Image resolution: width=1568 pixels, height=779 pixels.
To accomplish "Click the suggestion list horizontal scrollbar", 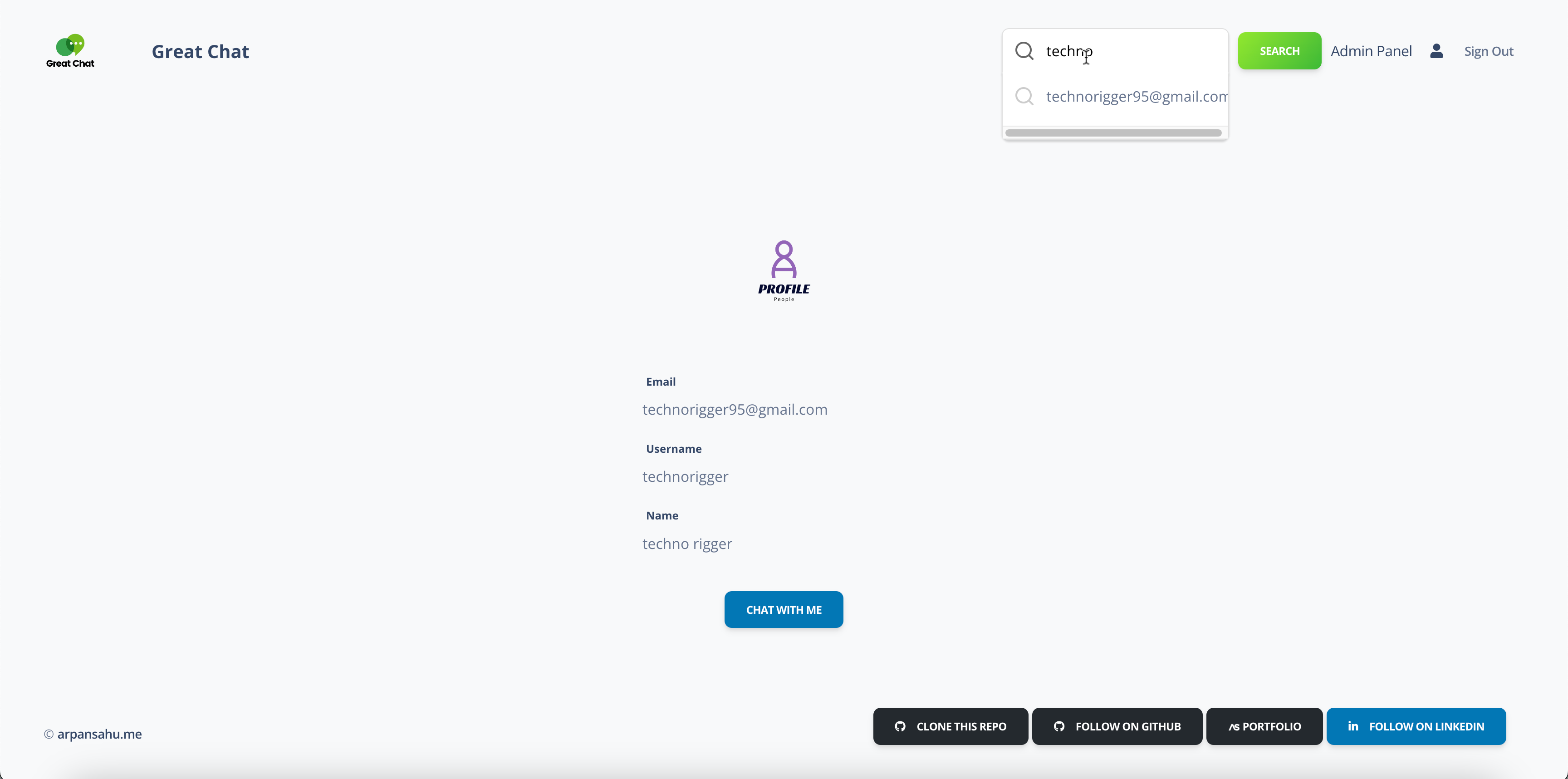I will tap(1112, 132).
